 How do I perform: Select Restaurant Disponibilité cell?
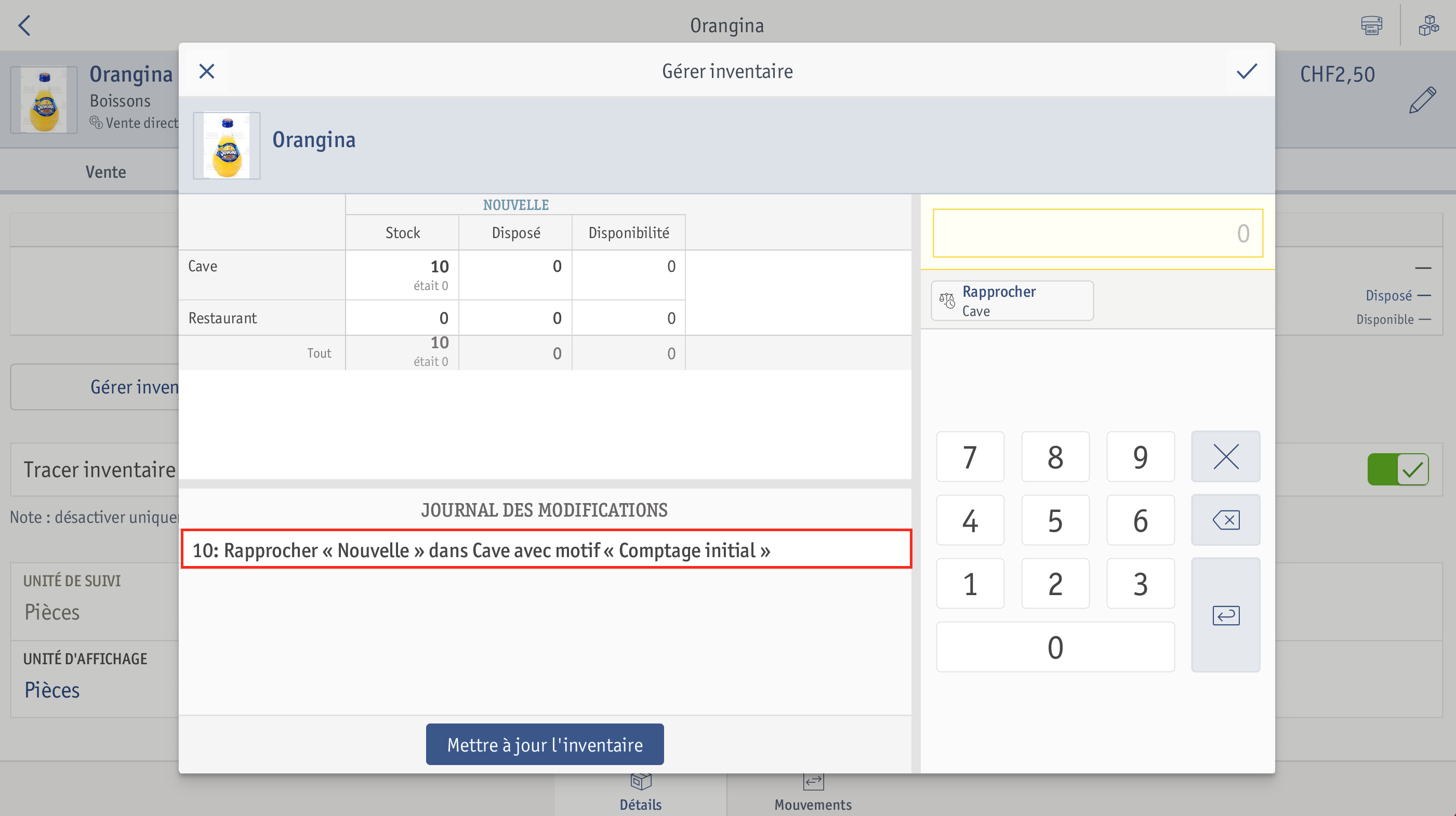(629, 318)
